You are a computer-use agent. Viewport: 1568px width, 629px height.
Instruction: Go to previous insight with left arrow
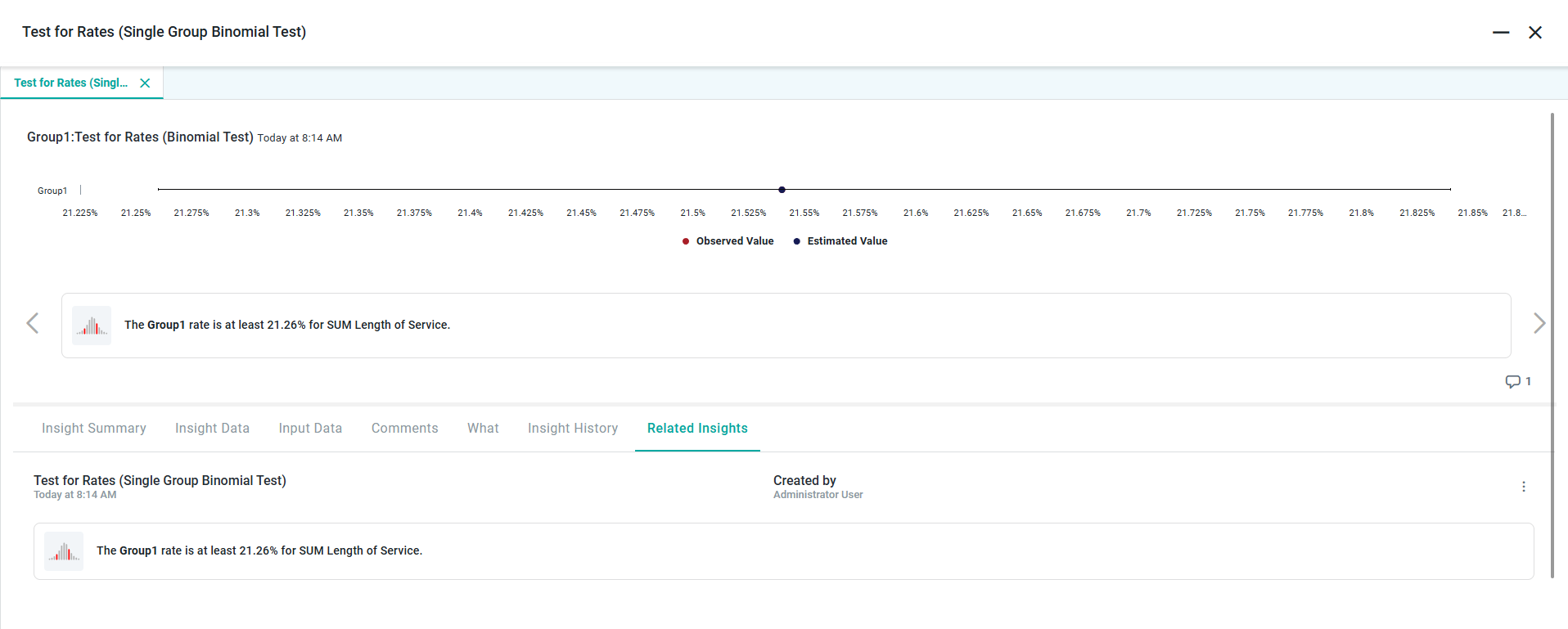tap(33, 324)
